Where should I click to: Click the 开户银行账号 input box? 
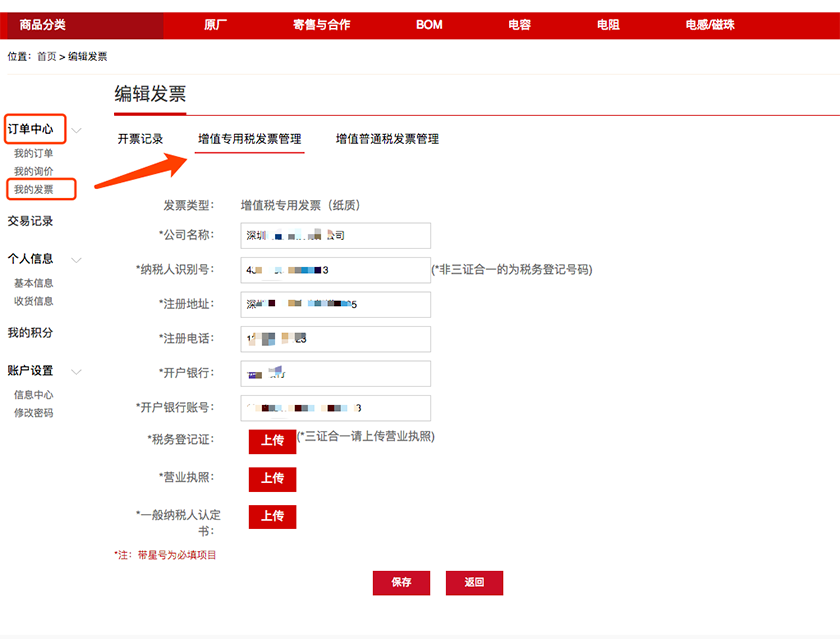tap(336, 408)
